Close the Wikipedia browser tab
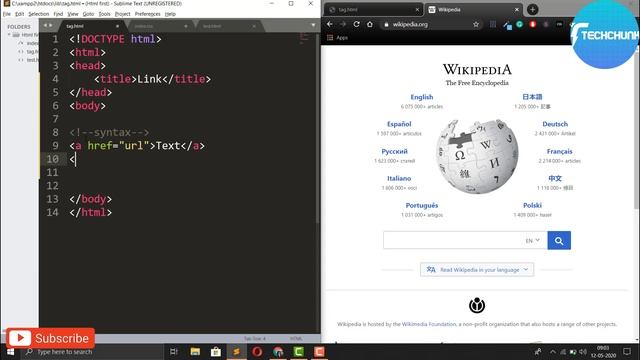640x360 pixels. (x=517, y=9)
